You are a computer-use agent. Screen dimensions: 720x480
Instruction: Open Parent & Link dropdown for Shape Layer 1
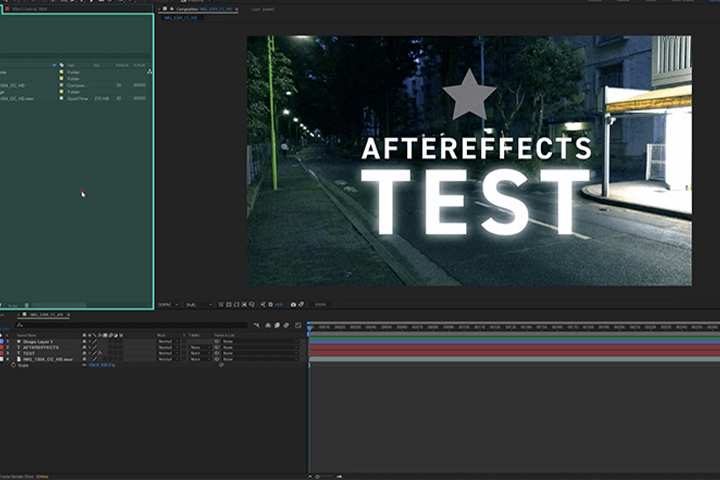(260, 342)
